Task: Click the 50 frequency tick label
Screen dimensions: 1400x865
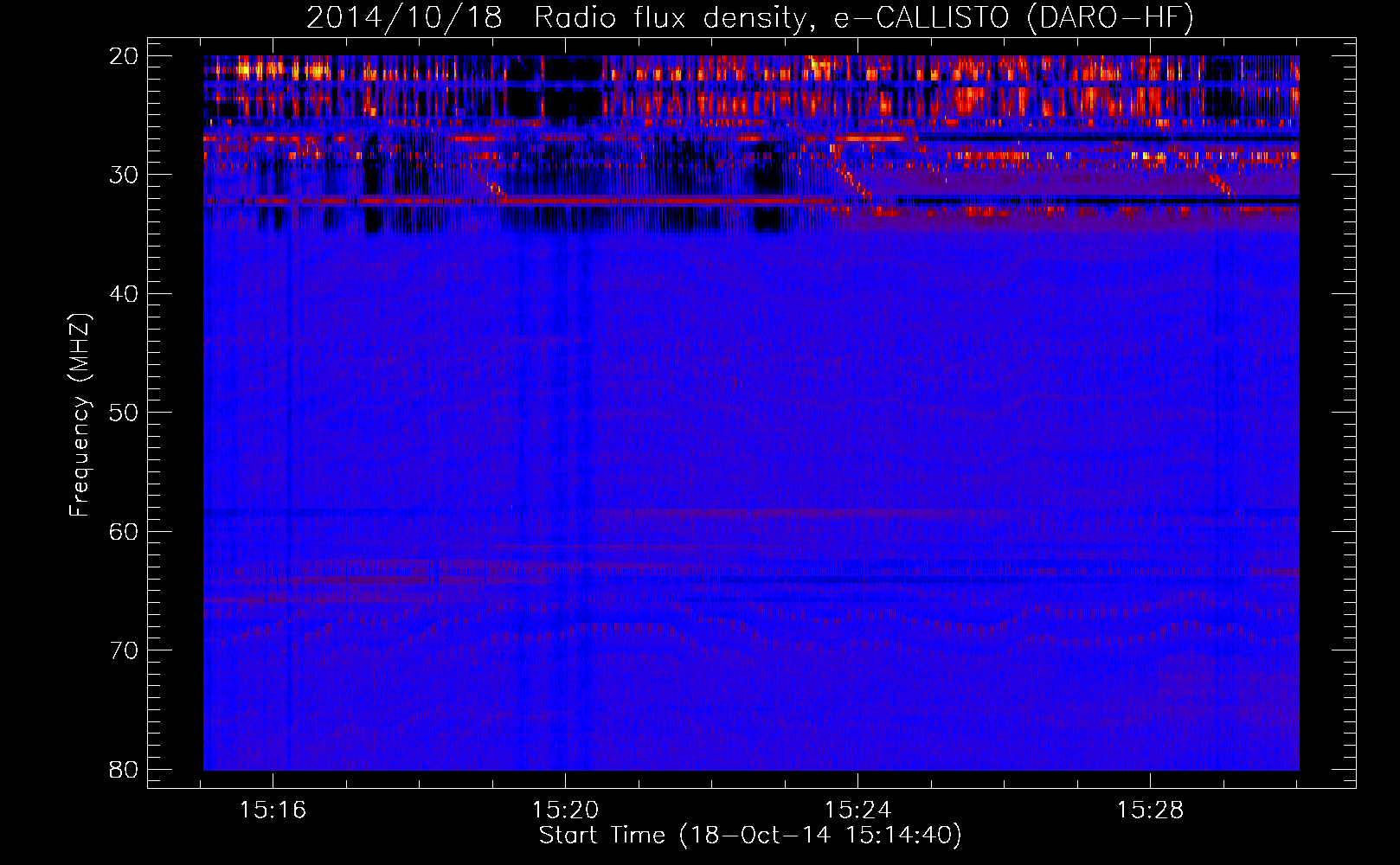Action: click(x=124, y=413)
